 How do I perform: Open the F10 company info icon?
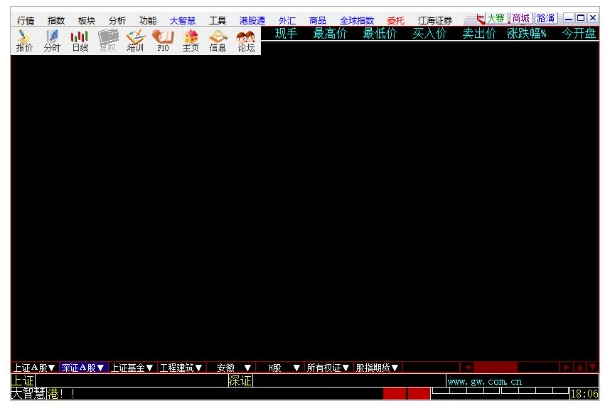point(163,41)
